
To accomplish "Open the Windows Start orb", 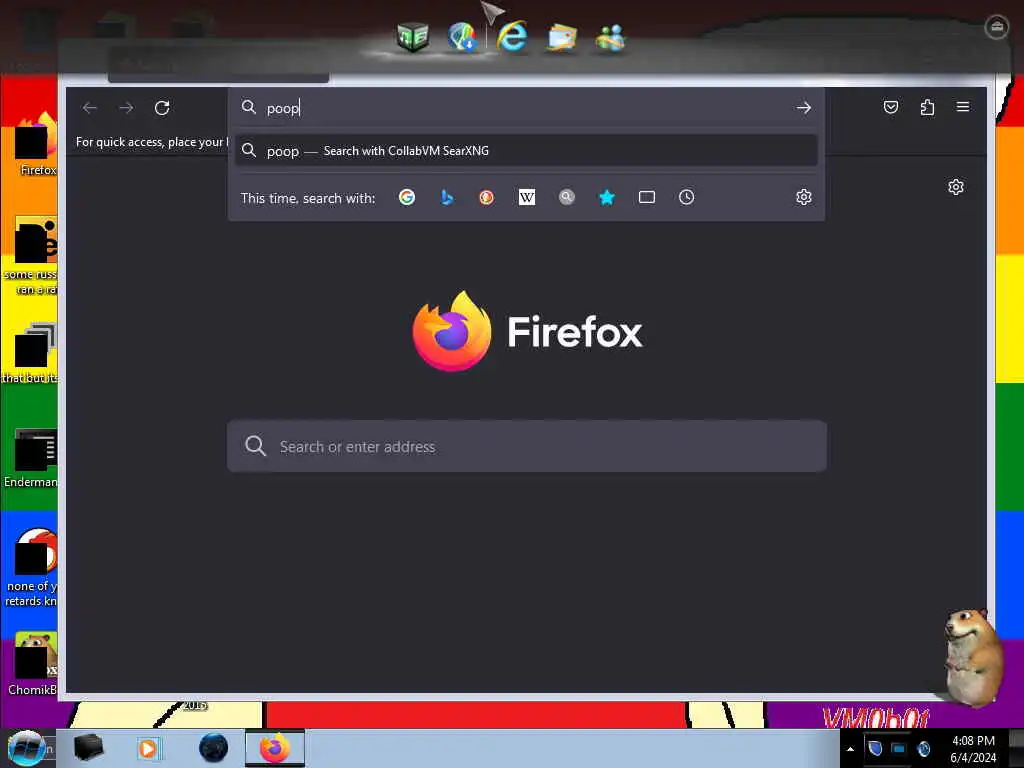I will (x=26, y=748).
